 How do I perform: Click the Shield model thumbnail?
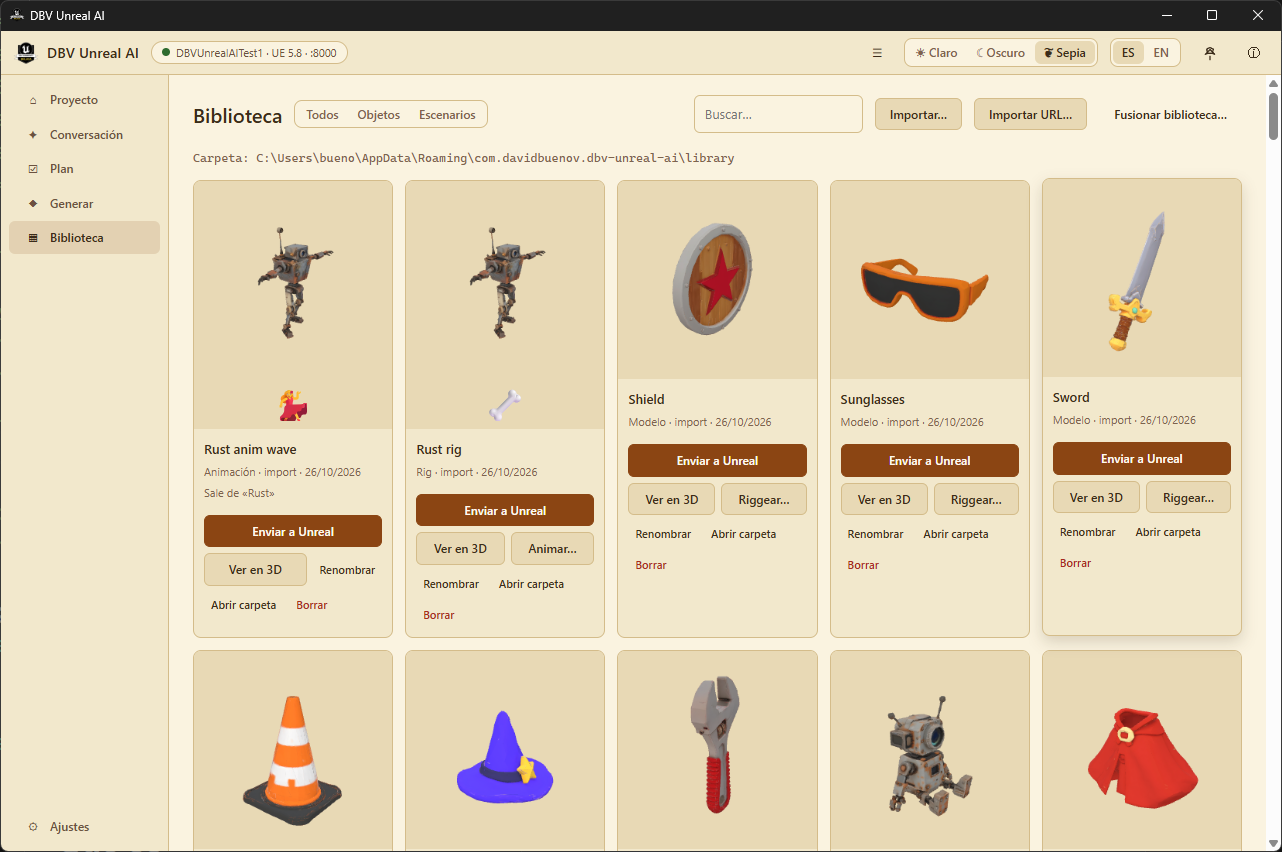click(717, 280)
